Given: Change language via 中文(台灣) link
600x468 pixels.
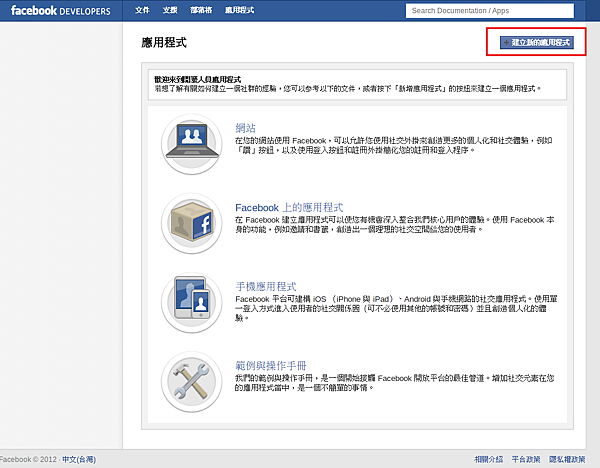Looking at the screenshot, I should tap(79, 459).
